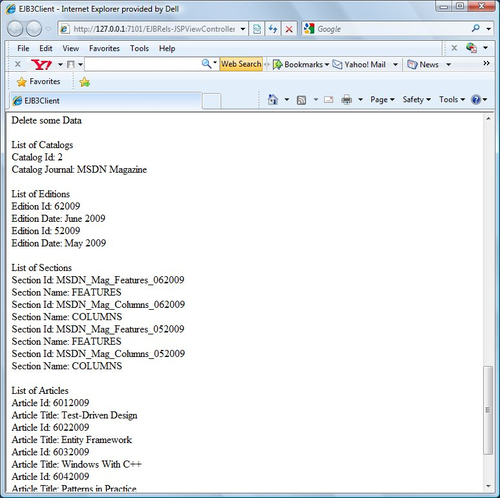Open the View menu
500x498 pixels.
point(71,48)
